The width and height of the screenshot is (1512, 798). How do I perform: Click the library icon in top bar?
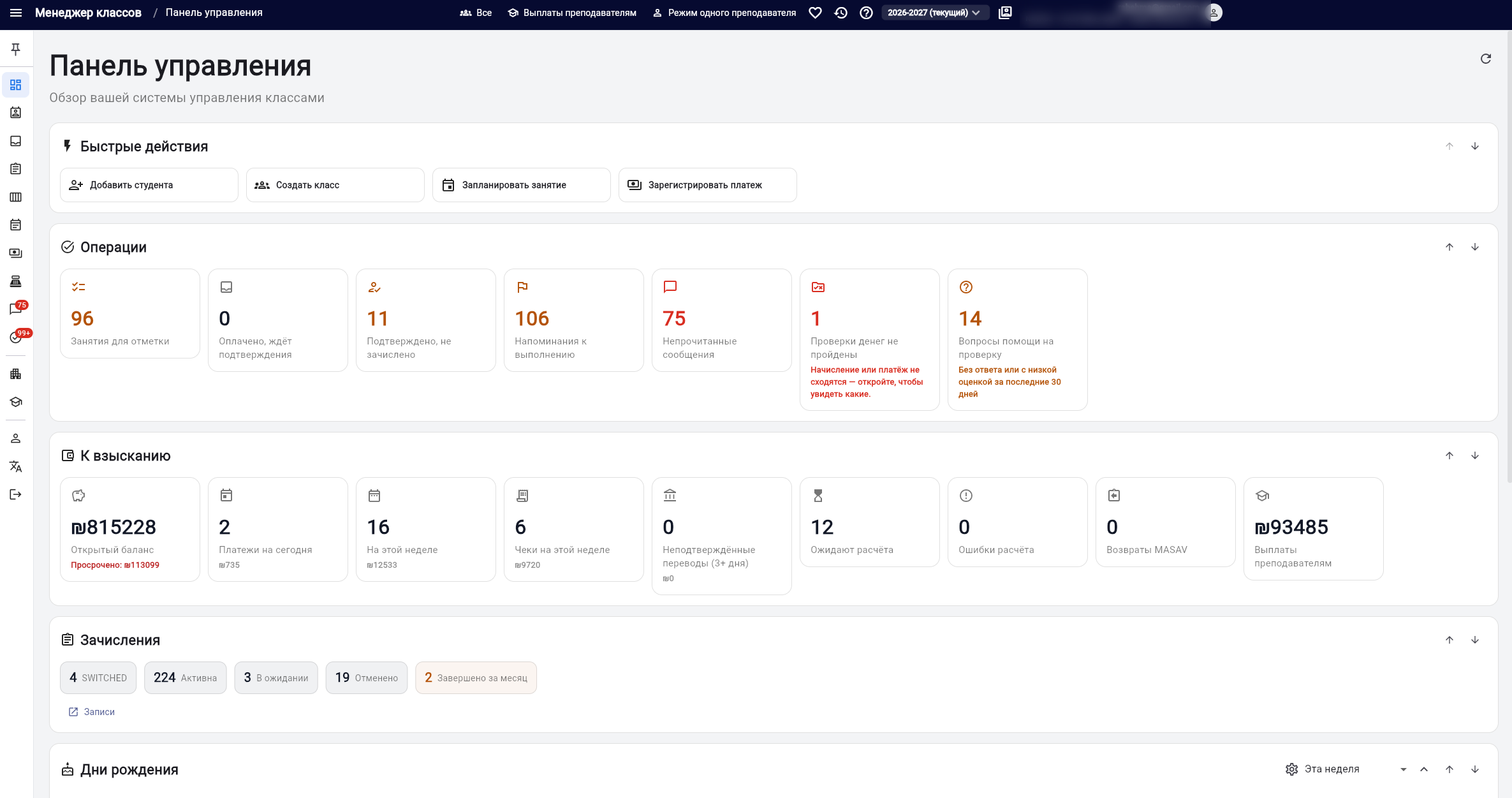[1005, 13]
